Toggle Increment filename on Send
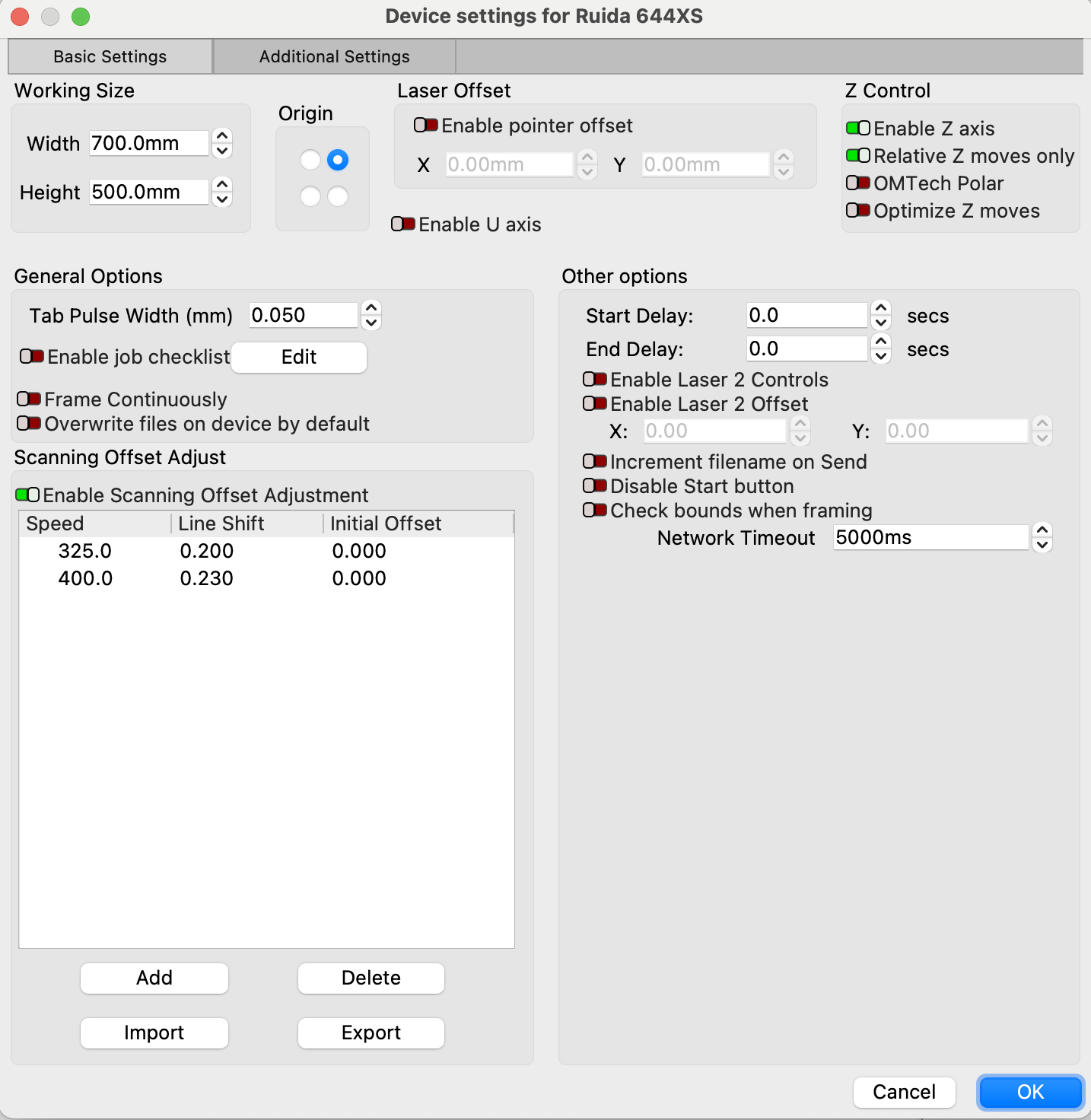Screen dimensions: 1091x1120 (x=595, y=461)
